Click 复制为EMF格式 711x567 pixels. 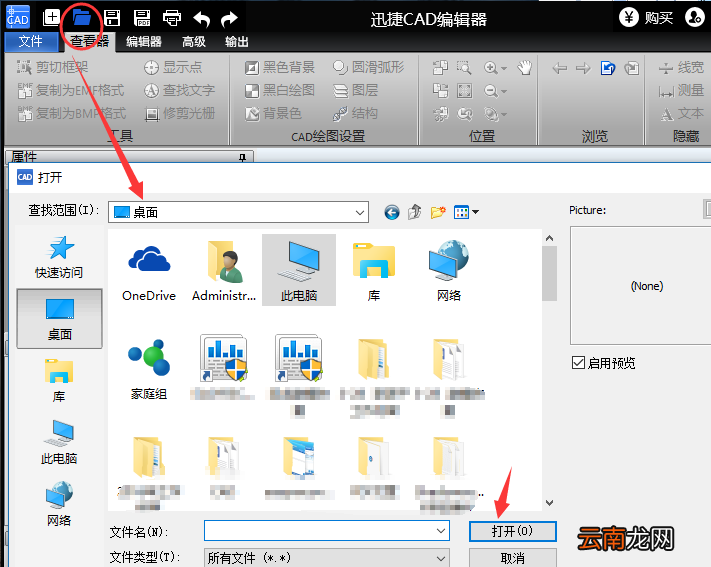(x=70, y=90)
